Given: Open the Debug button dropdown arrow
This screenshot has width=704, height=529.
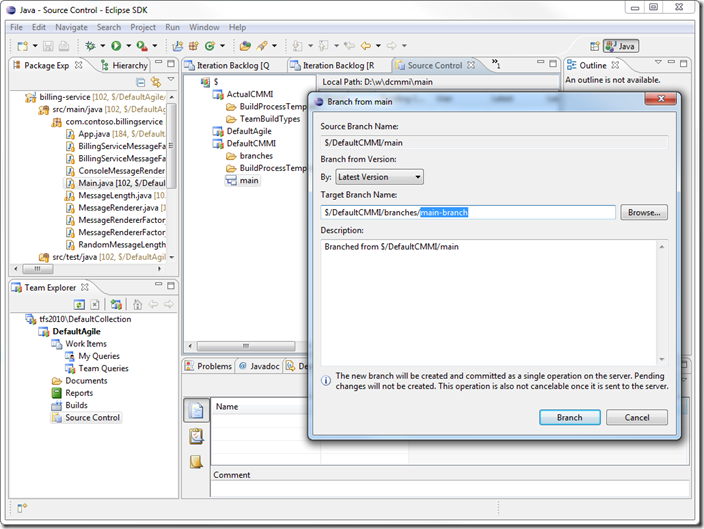Looking at the screenshot, I should click(102, 46).
